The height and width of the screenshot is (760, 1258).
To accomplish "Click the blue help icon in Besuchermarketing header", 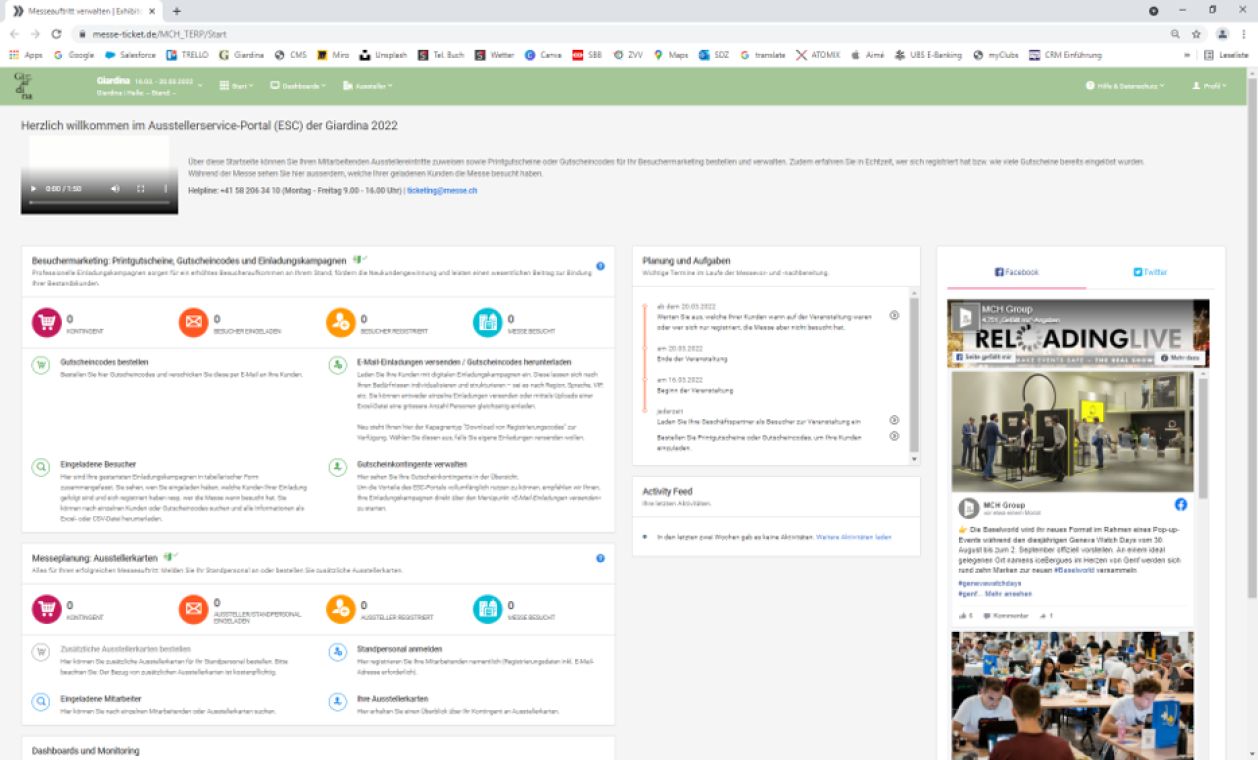I will pos(600,266).
